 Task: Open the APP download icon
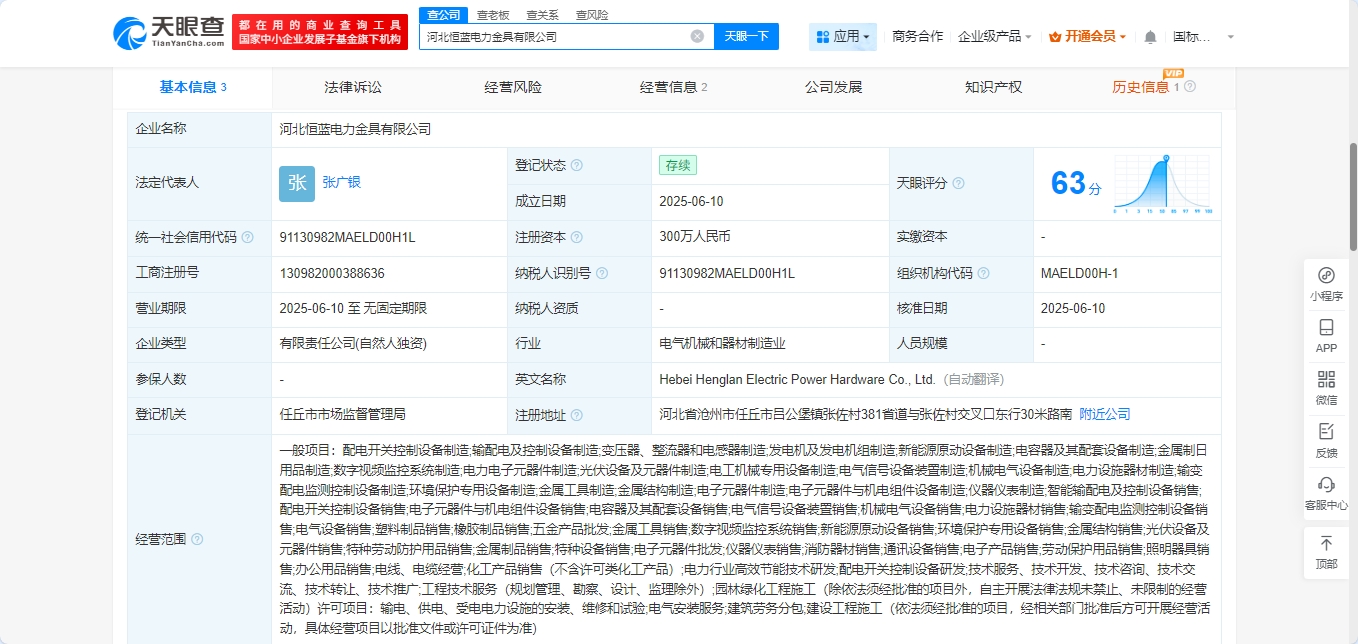coord(1326,335)
